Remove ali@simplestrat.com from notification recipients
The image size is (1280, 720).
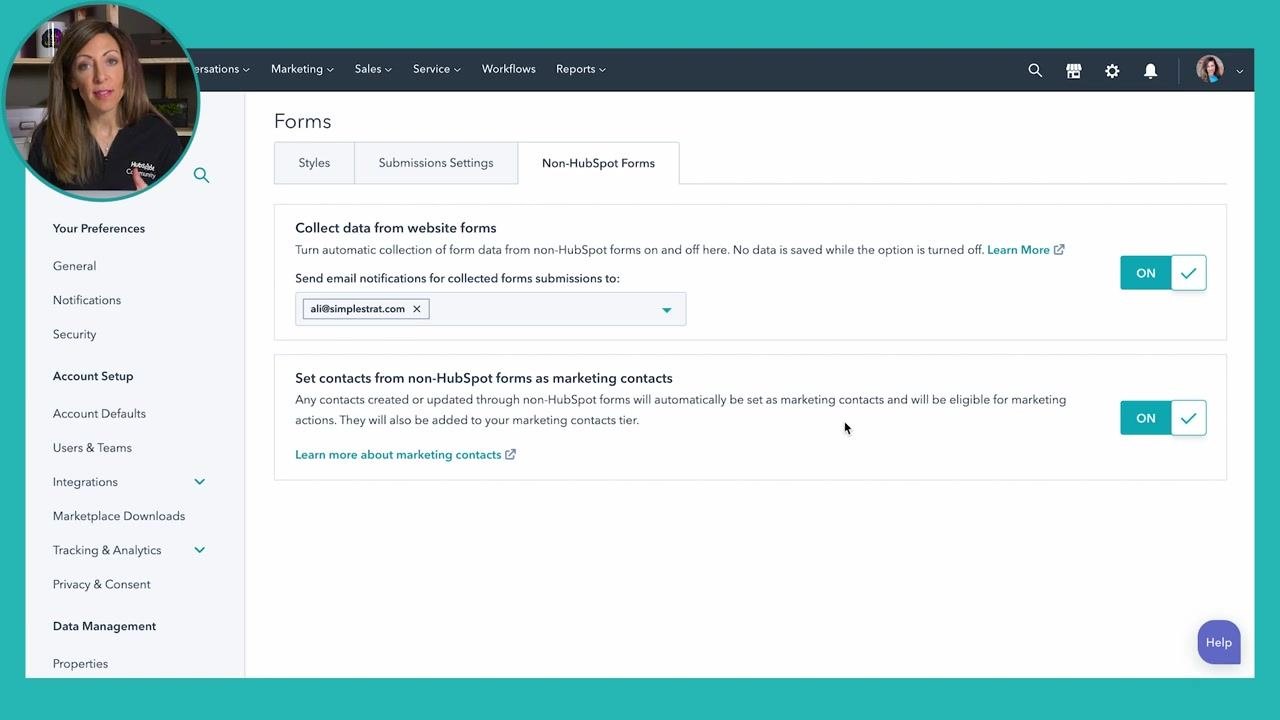[x=417, y=309]
